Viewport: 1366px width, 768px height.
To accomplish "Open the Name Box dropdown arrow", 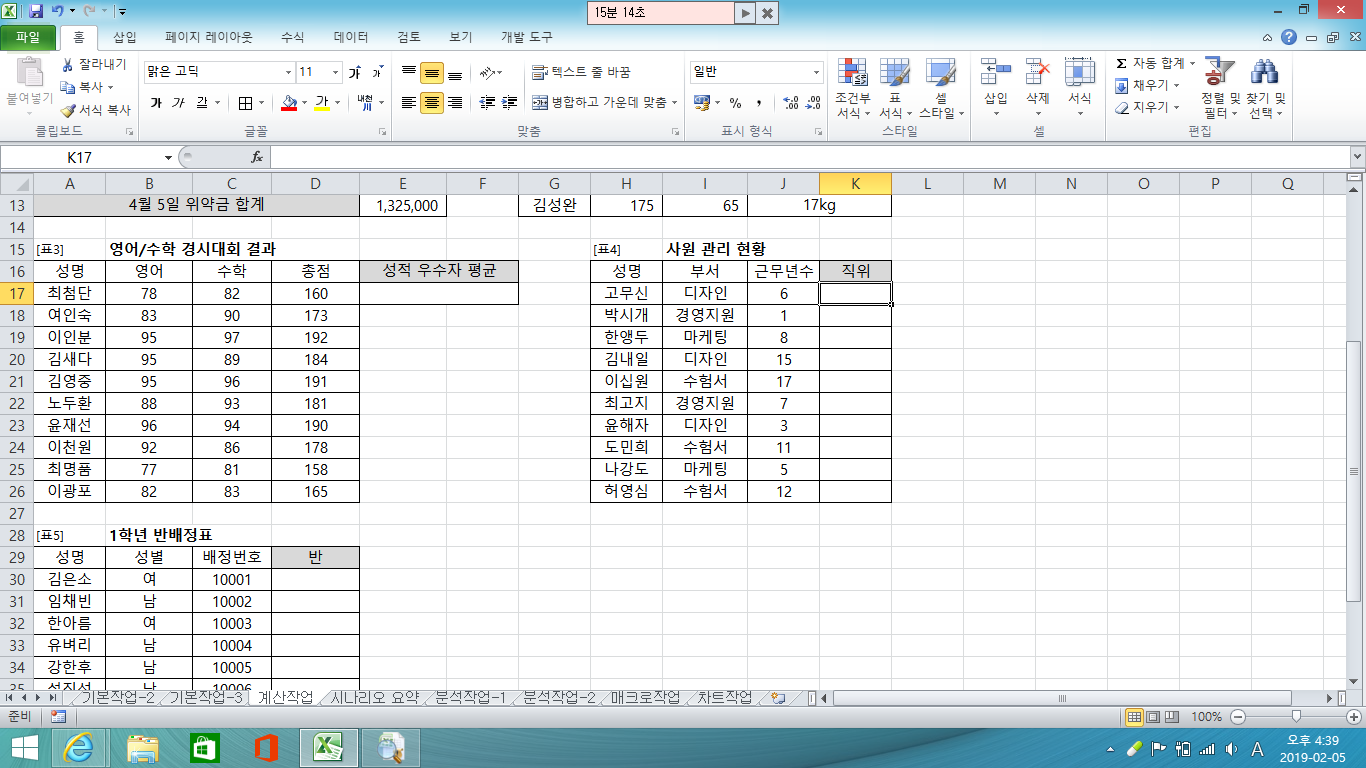I will coord(168,157).
